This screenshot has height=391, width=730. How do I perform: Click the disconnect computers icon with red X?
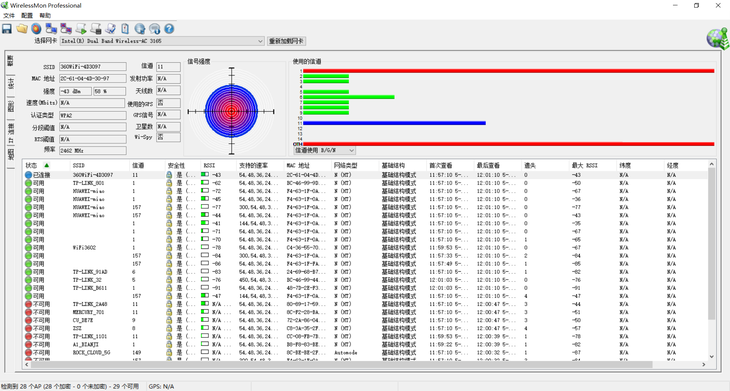click(66, 29)
